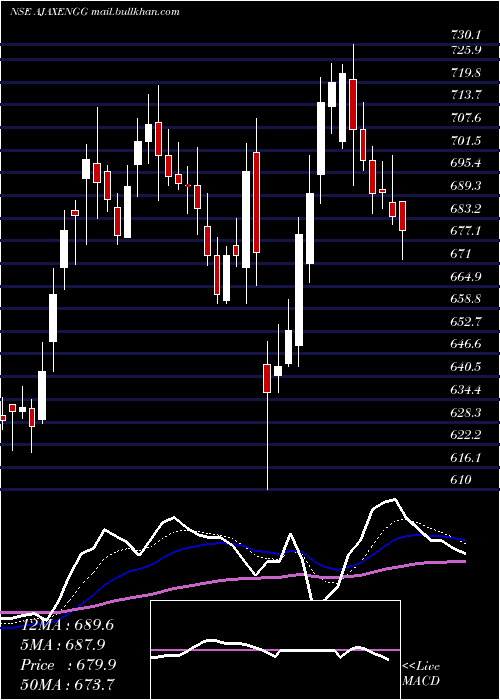Click the 610 price axis label
The image size is (500, 700).
[x=461, y=480]
